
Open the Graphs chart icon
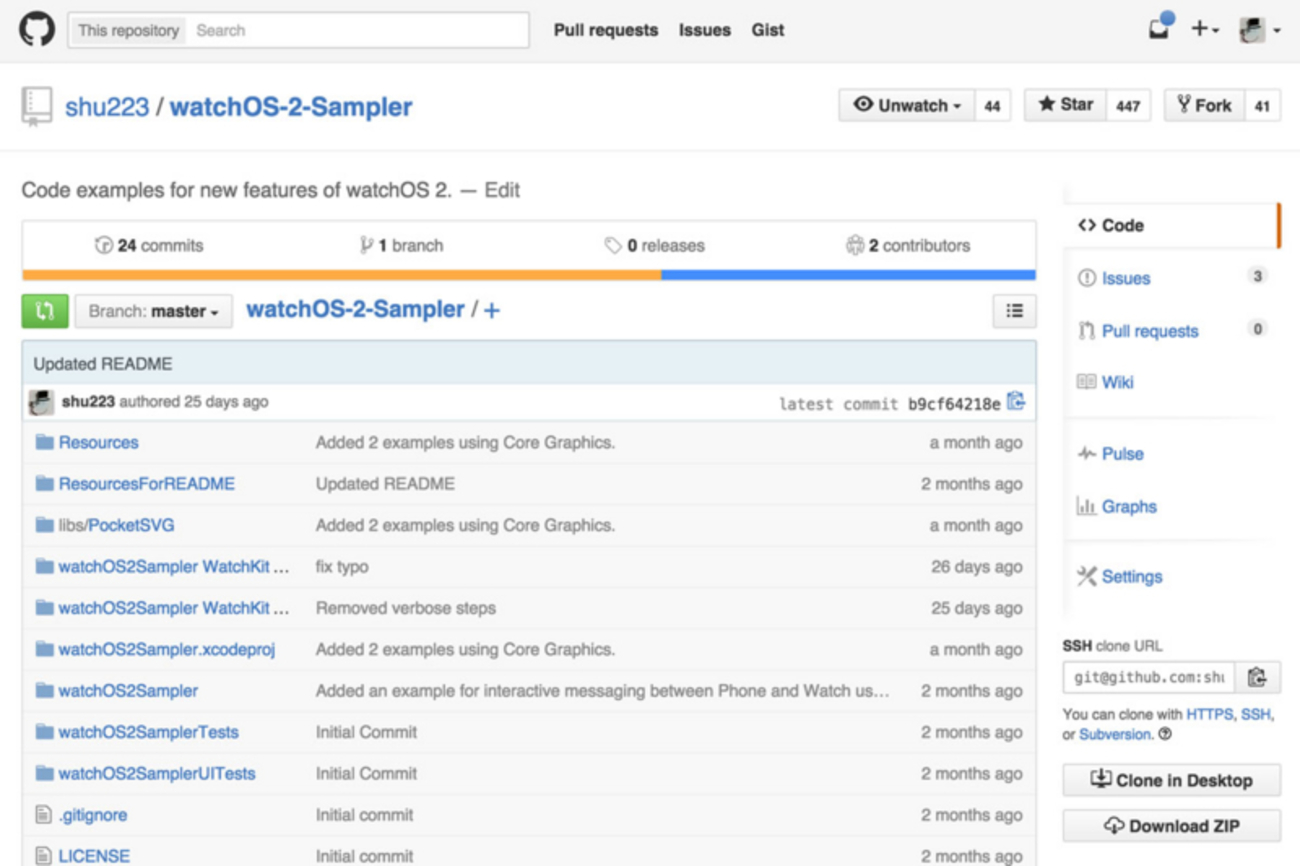1086,506
